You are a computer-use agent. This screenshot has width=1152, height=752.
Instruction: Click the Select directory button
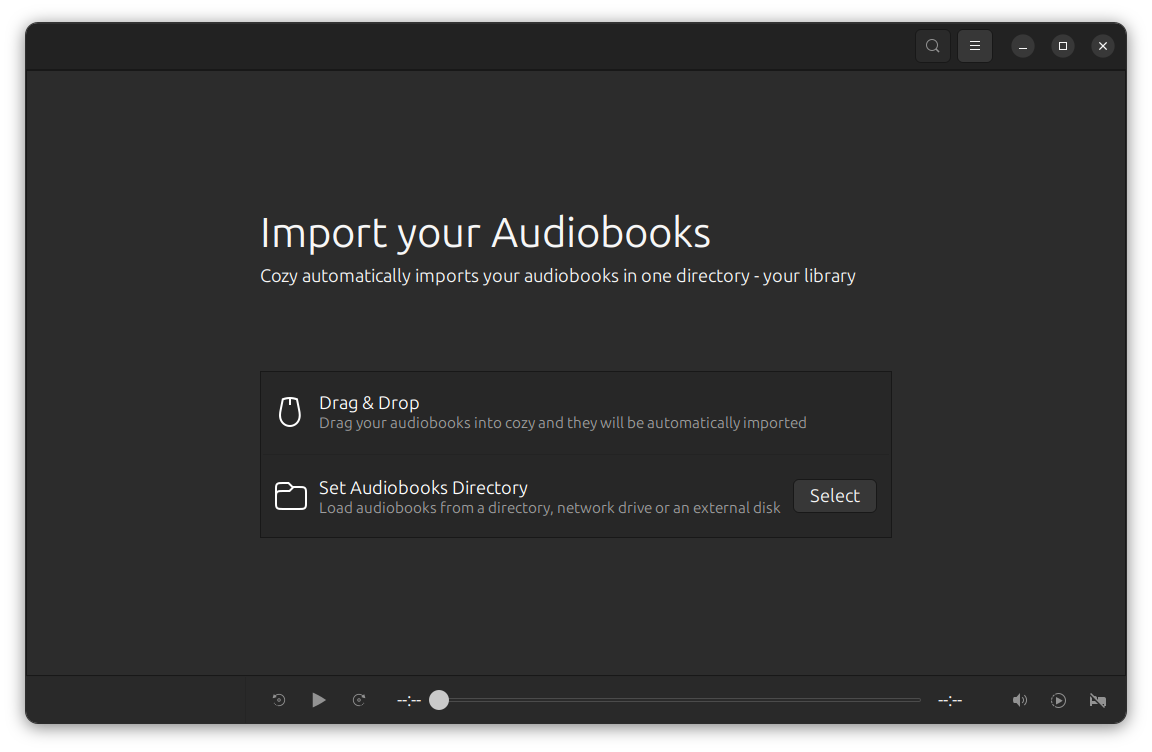click(835, 496)
